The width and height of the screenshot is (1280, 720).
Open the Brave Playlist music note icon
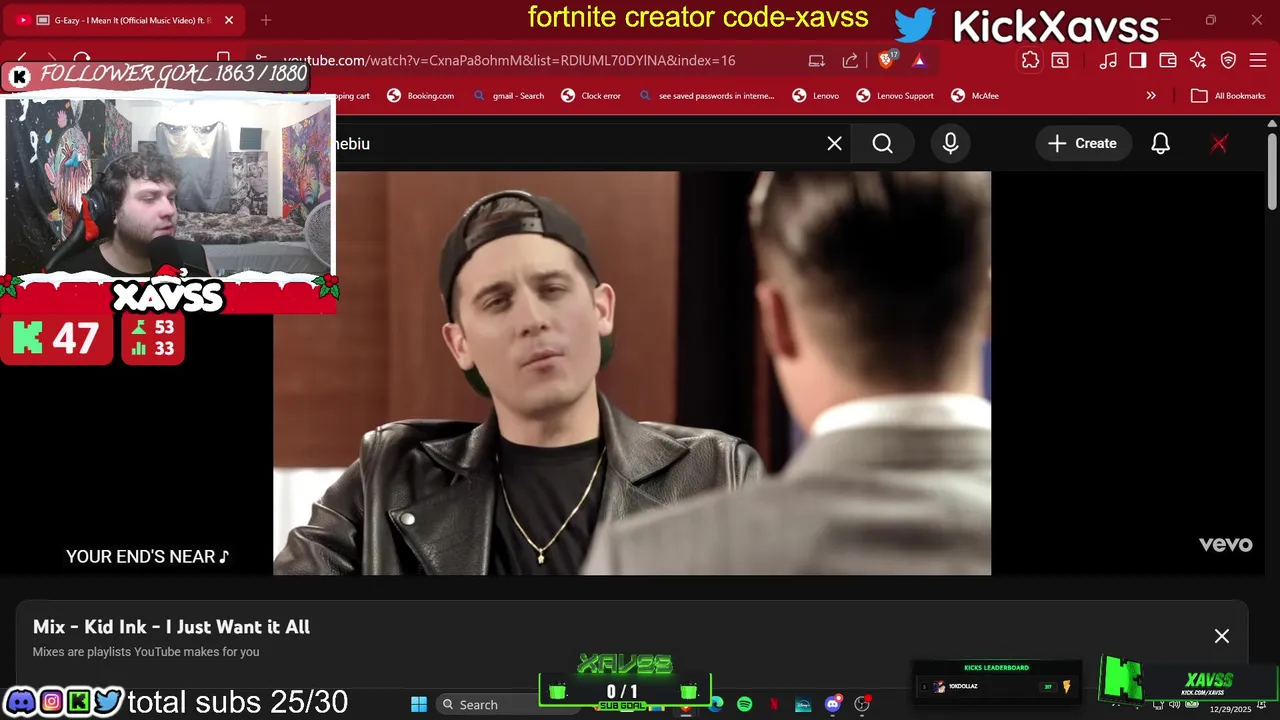[1108, 60]
